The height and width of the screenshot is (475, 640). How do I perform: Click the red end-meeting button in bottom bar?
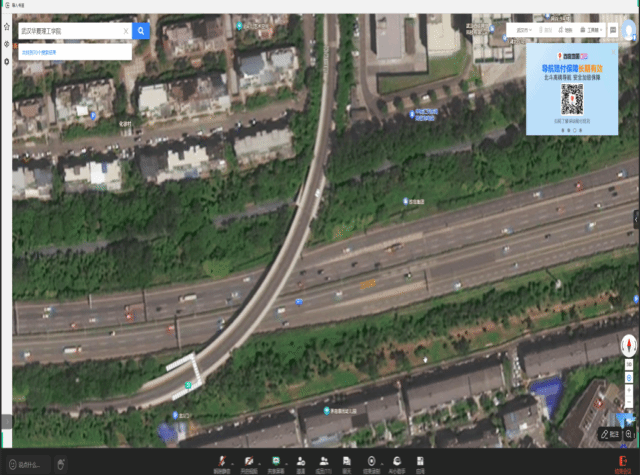click(x=620, y=465)
